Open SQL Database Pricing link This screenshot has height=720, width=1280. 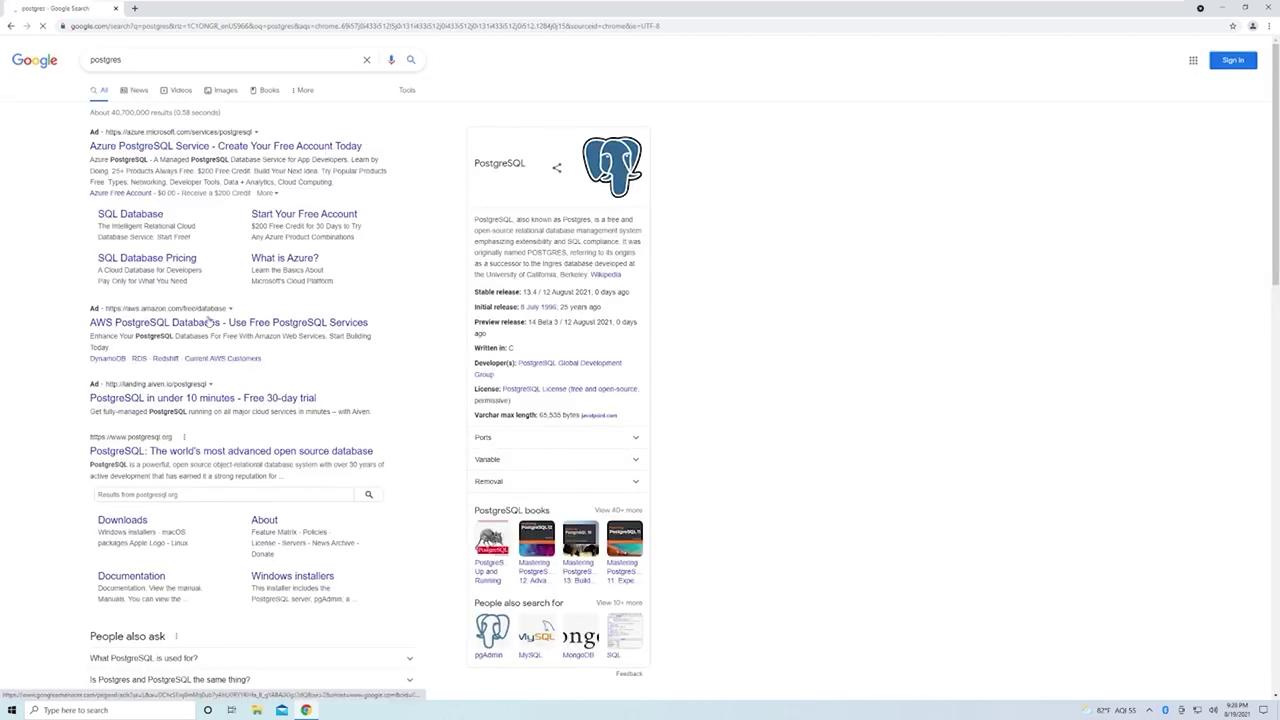(x=147, y=258)
